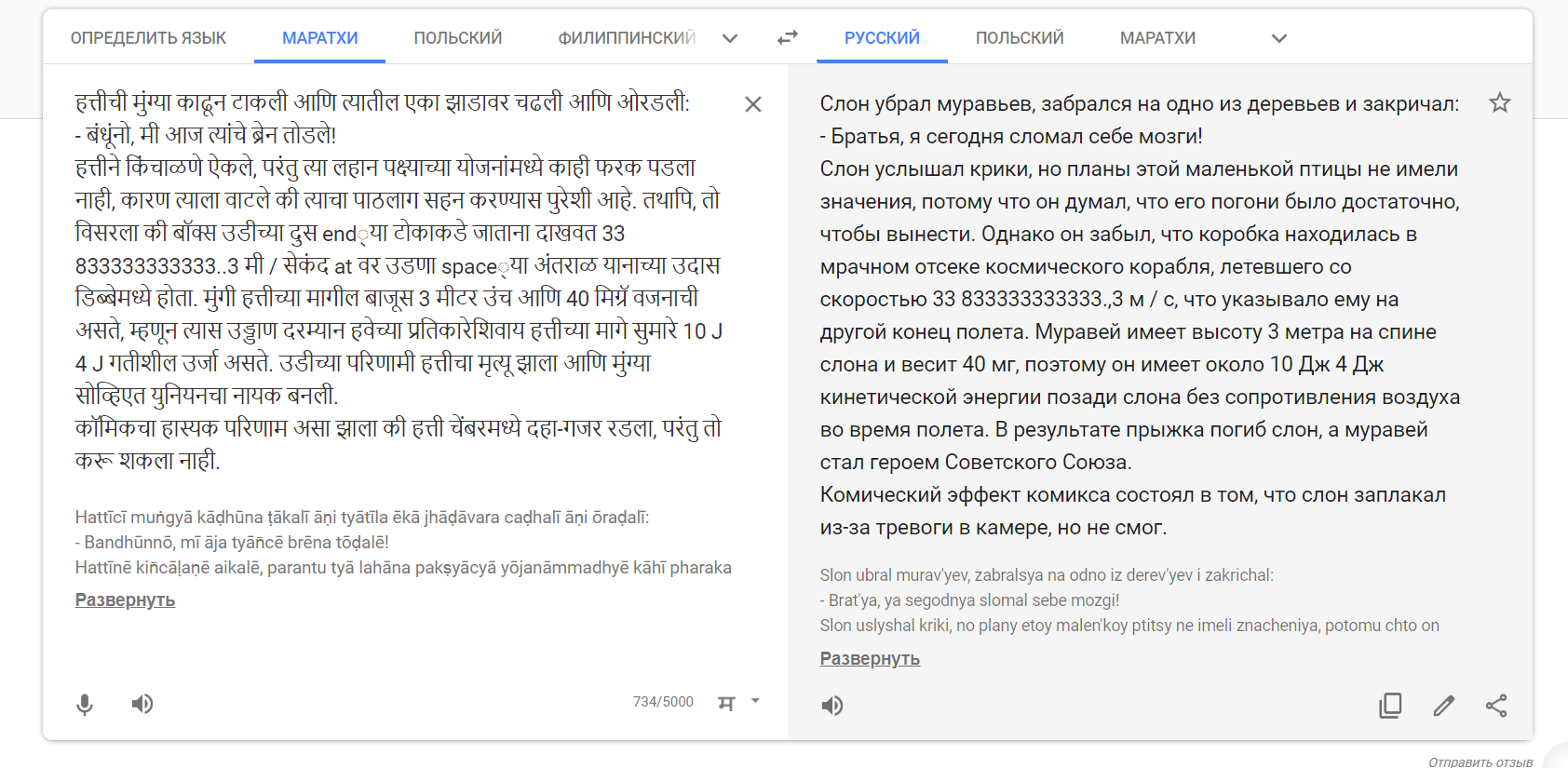Viewport: 1568px width, 768px height.
Task: Click the 734/5000 character counter
Action: click(663, 702)
